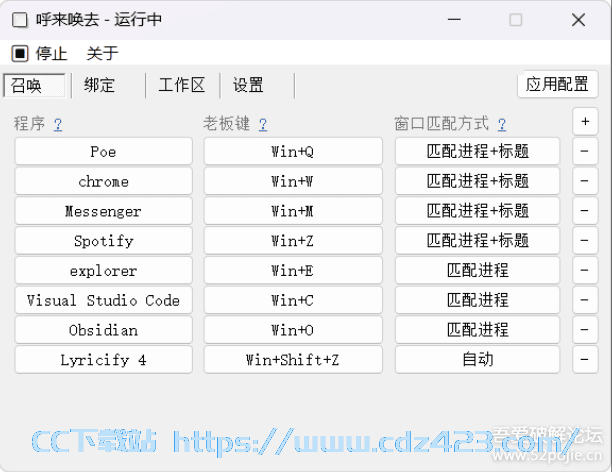The image size is (612, 472).
Task: Select the Lyricify 4 program button
Action: (103, 360)
